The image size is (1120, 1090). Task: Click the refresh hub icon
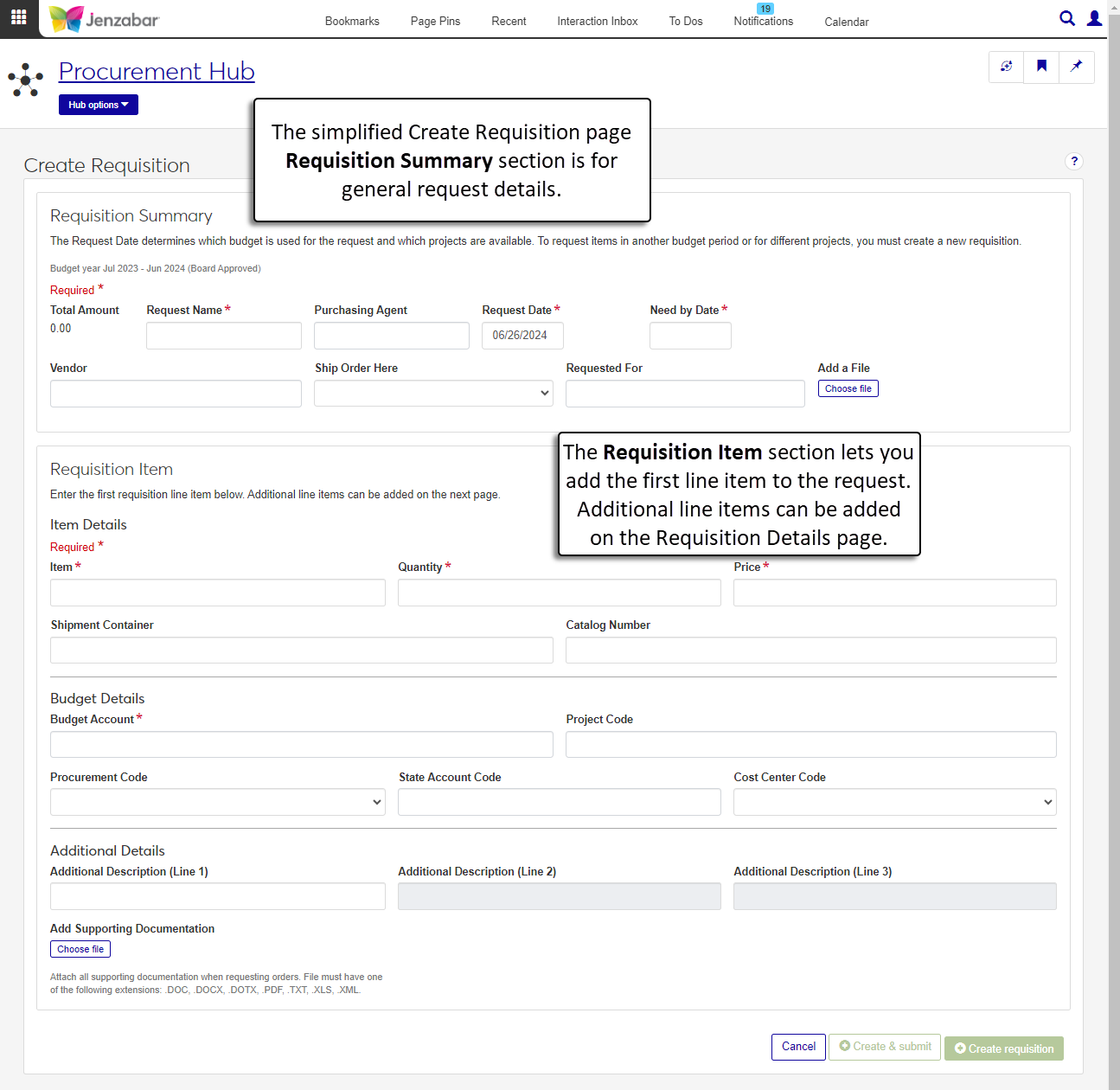coord(1006,67)
